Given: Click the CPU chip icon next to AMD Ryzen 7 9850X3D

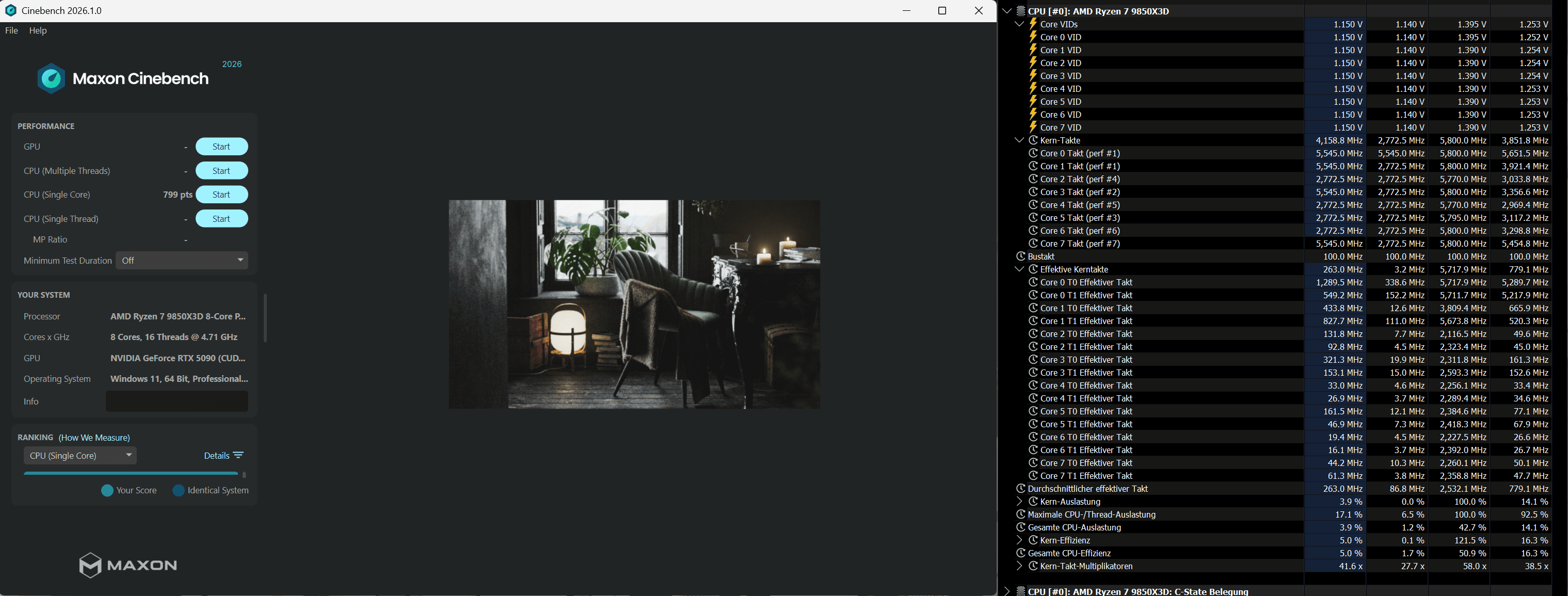Looking at the screenshot, I should click(1021, 11).
